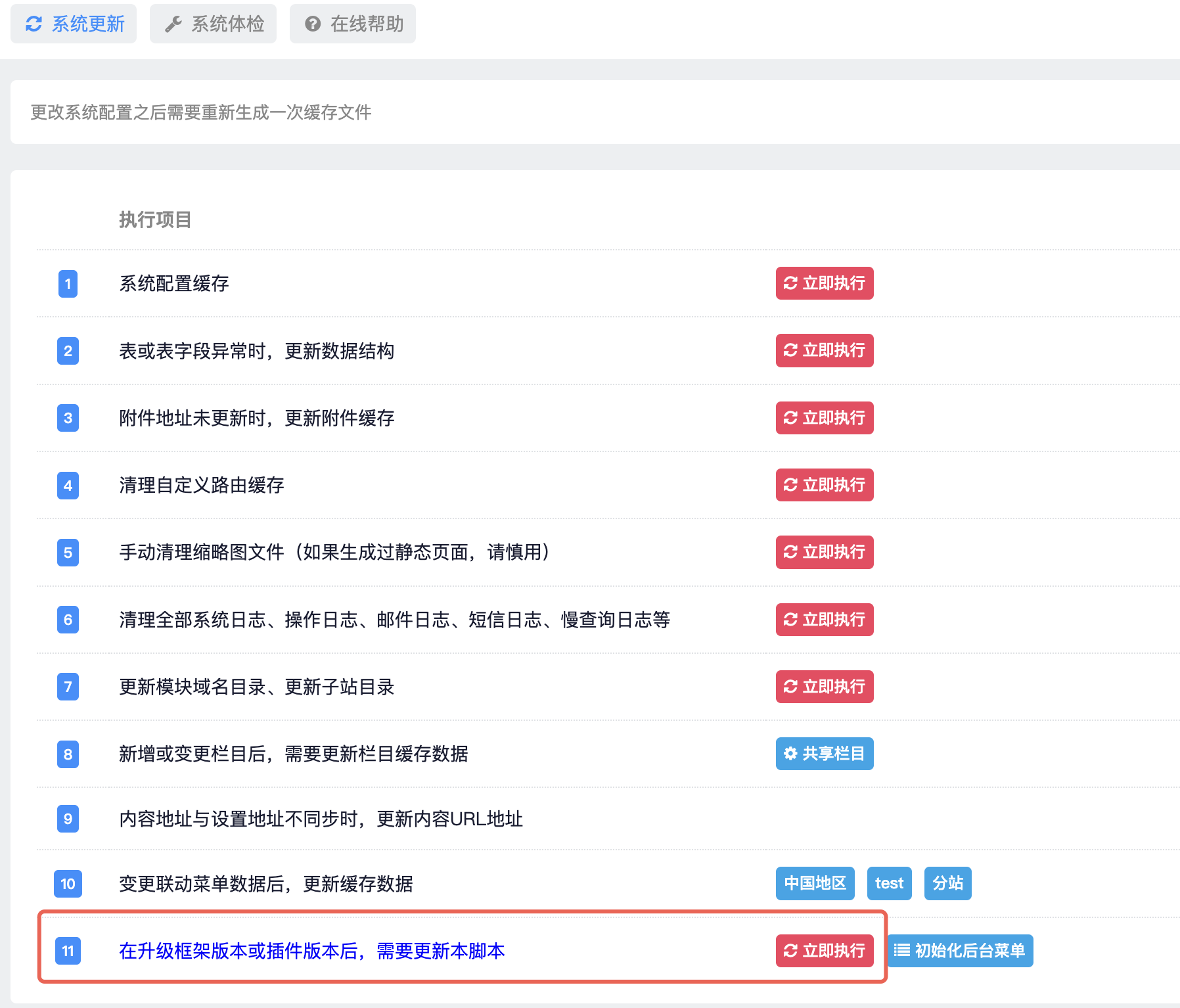The image size is (1180, 1008).
Task: Click number badge 9
Action: point(68,819)
